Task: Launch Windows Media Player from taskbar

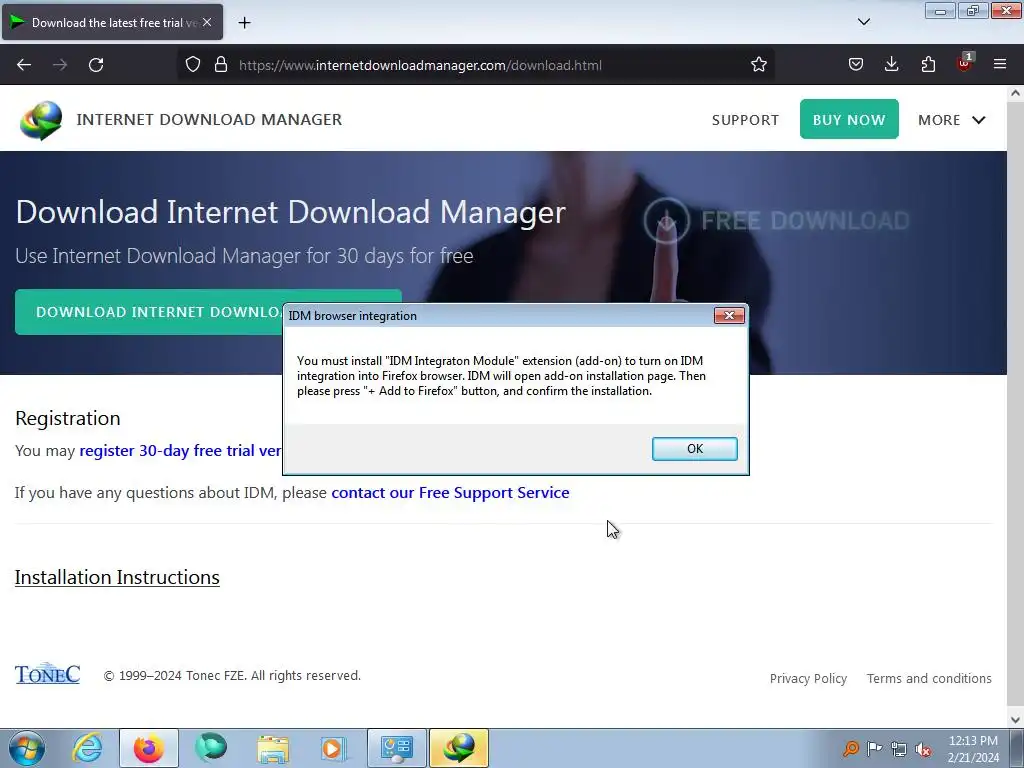Action: click(x=334, y=748)
